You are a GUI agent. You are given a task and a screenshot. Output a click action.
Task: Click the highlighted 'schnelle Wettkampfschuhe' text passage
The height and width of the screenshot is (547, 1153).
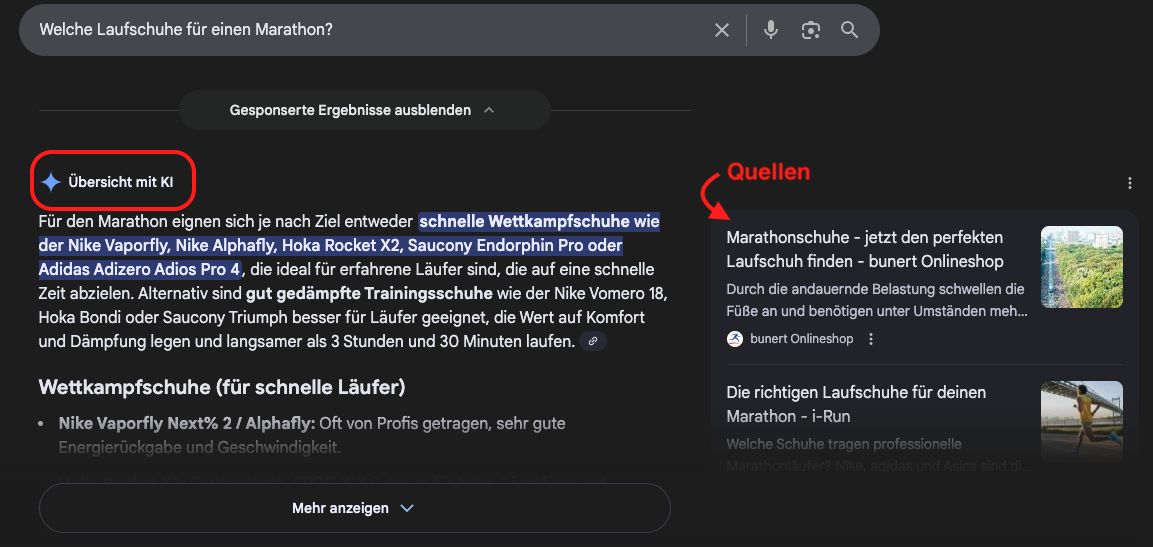tap(538, 222)
